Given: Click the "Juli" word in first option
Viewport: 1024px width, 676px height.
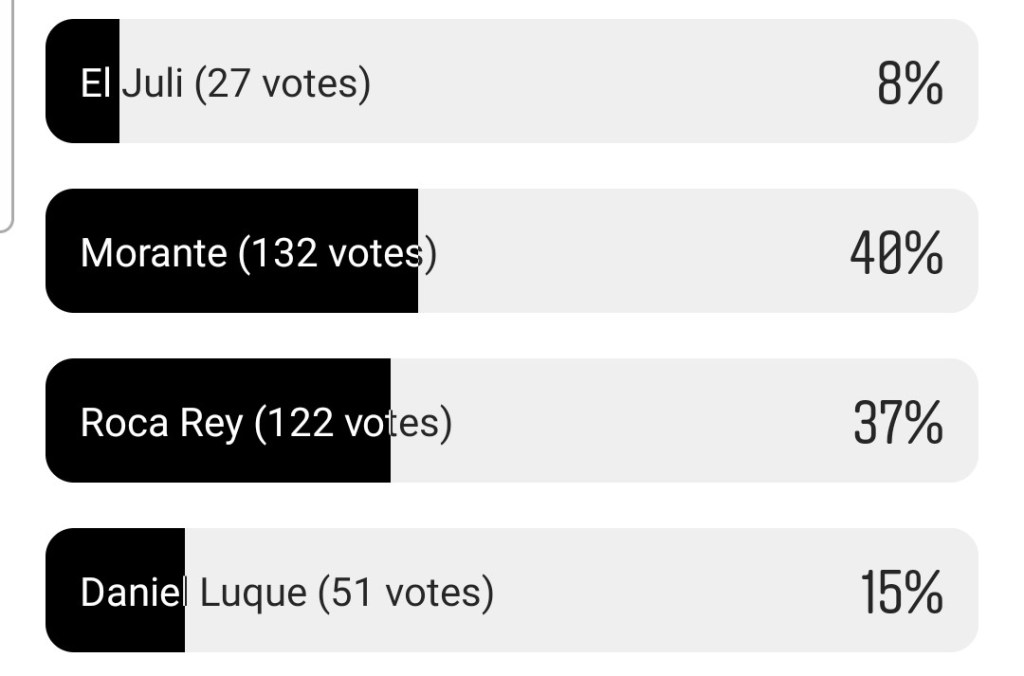Looking at the screenshot, I should coord(152,83).
